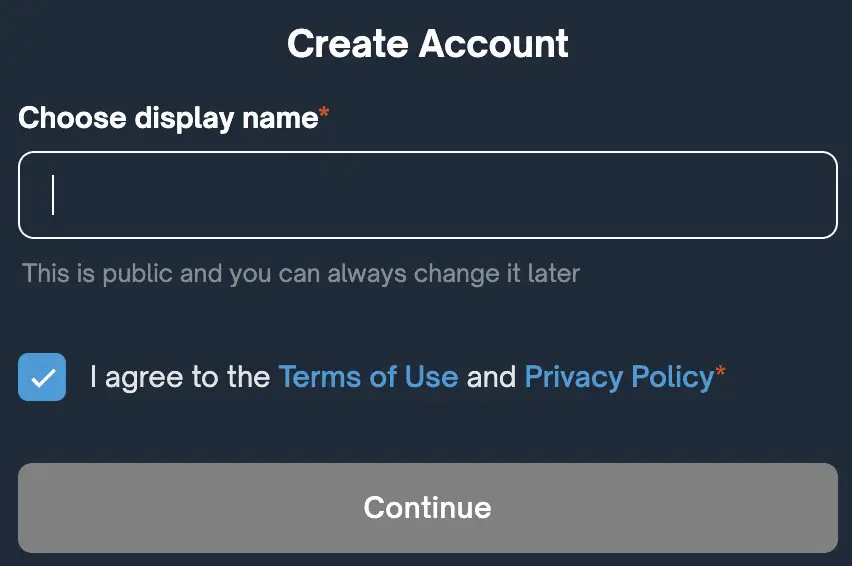
Task: Focus the empty display name text box
Action: tap(427, 195)
